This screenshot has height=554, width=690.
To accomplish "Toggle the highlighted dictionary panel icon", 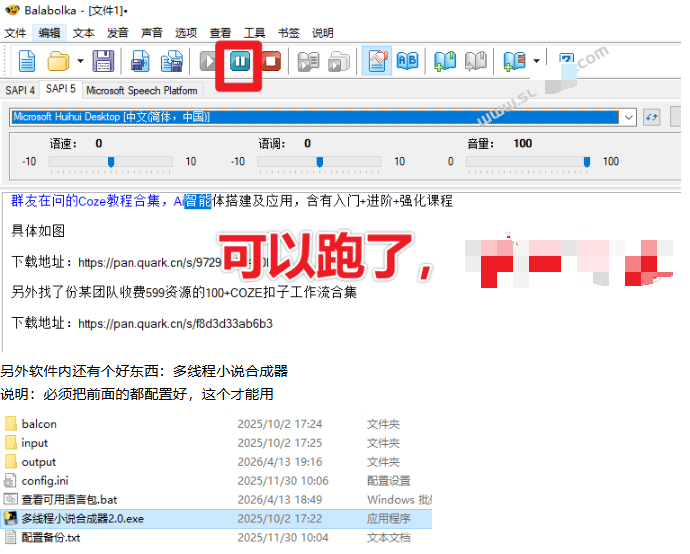I will coord(377,61).
